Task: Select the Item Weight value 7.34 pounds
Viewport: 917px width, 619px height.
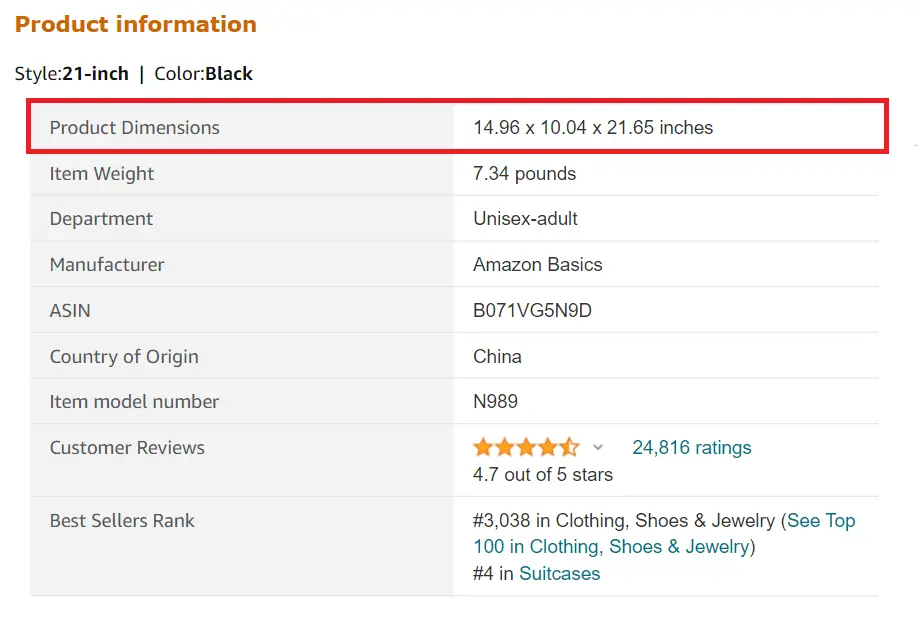Action: pyautogui.click(x=523, y=173)
